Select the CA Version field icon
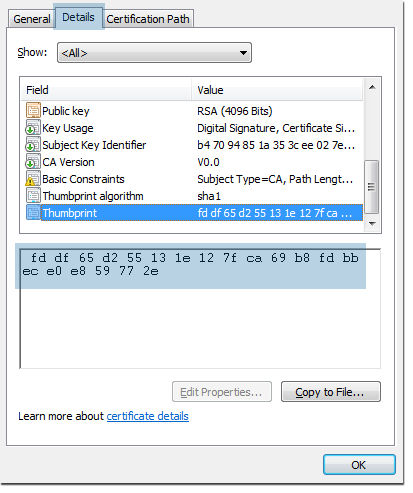Viewport: 413px width, 493px height. click(x=33, y=162)
